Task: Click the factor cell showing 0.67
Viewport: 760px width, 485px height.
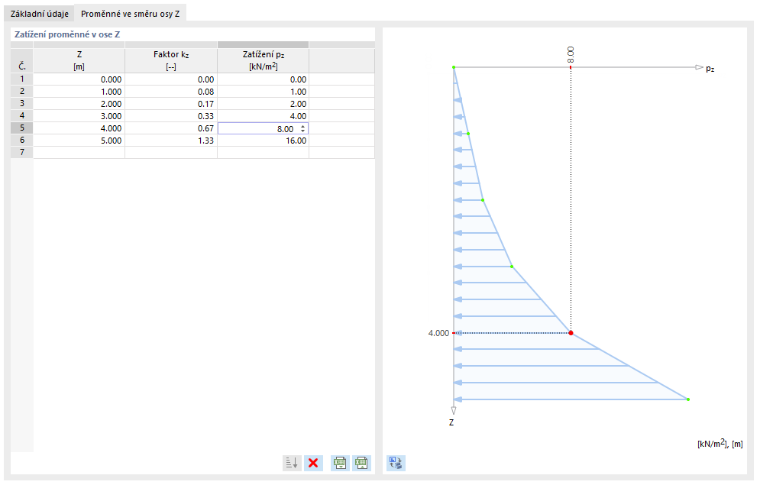Action: click(x=171, y=128)
